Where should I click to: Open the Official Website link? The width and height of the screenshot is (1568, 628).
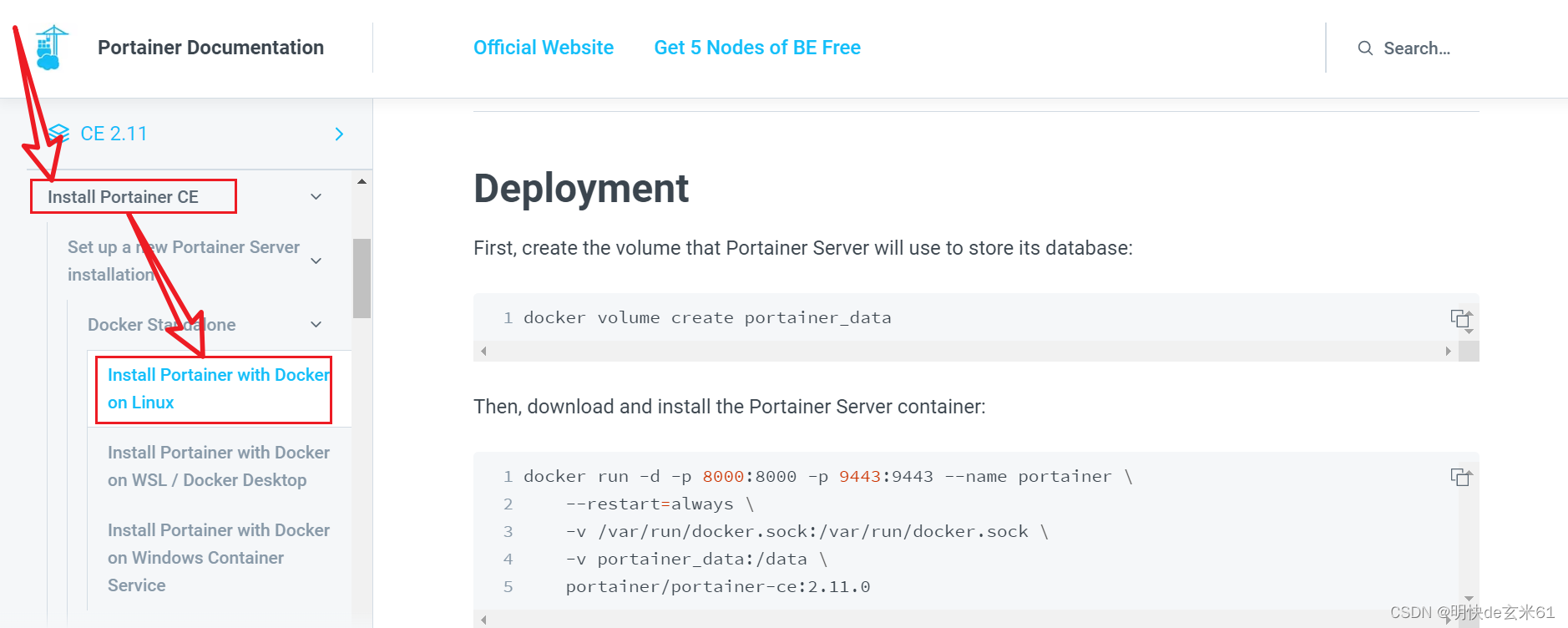click(x=544, y=48)
